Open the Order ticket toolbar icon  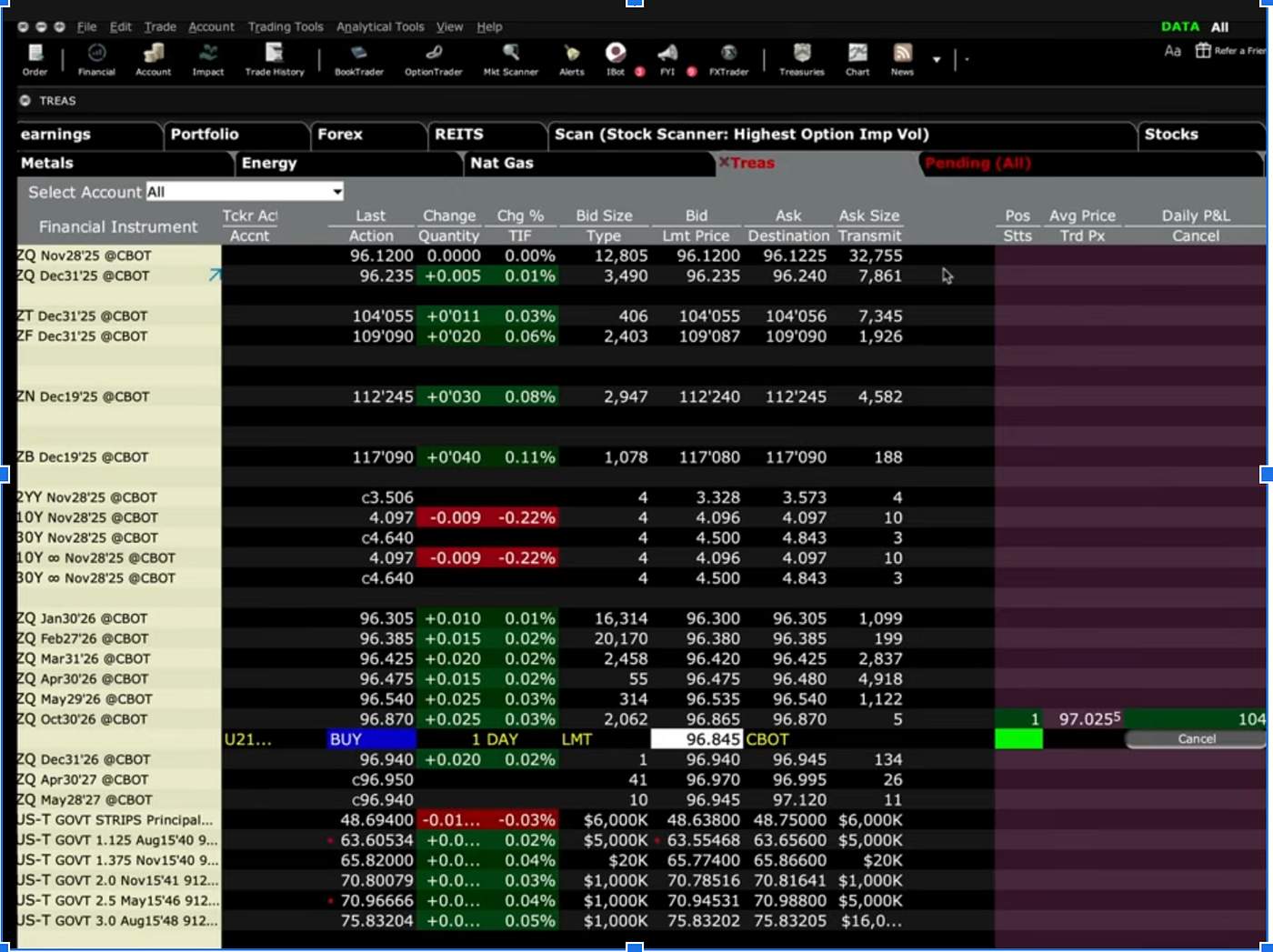[35, 59]
